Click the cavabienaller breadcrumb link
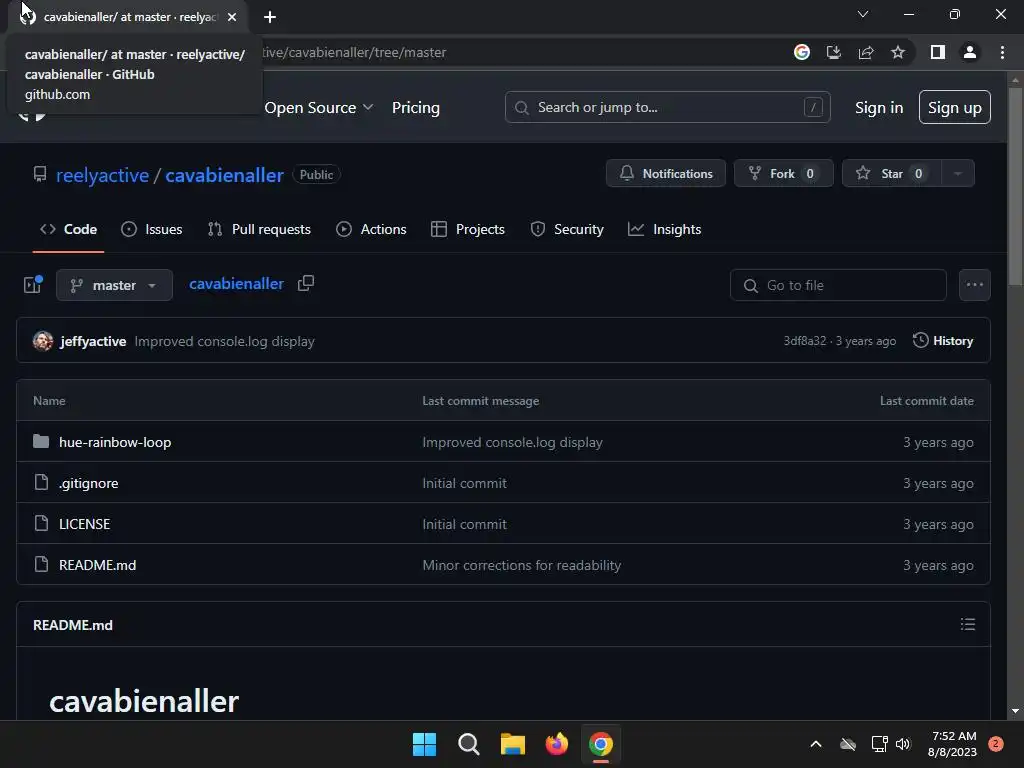The height and width of the screenshot is (768, 1024). click(236, 284)
